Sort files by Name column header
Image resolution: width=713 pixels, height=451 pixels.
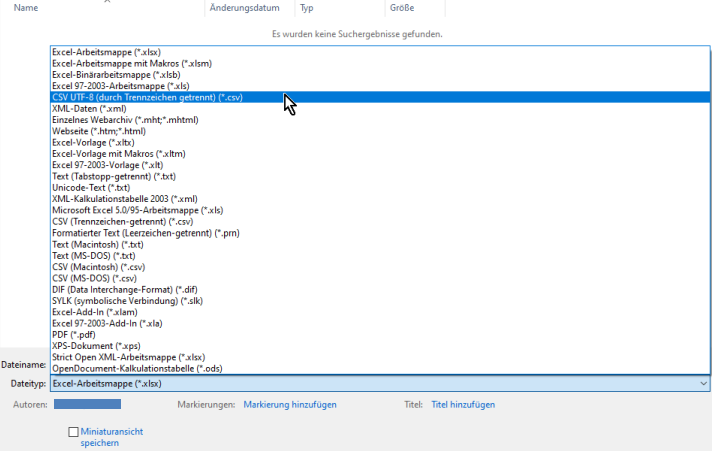[x=26, y=7]
